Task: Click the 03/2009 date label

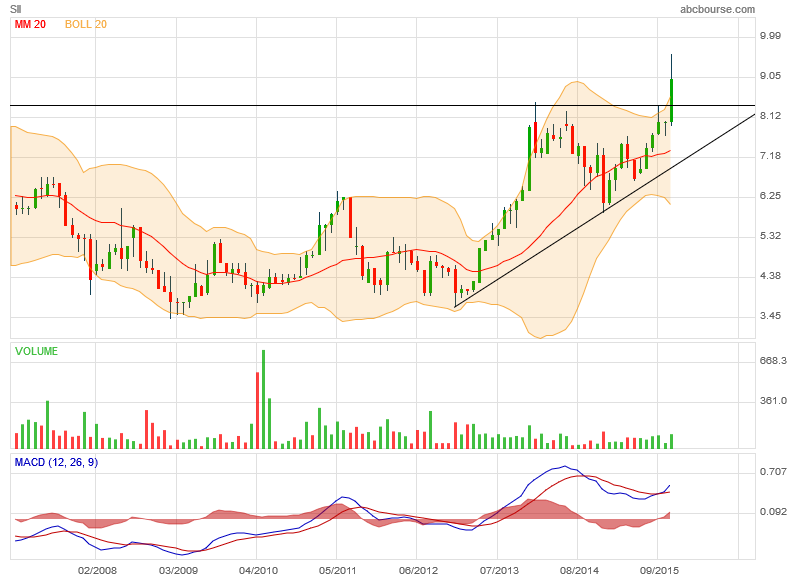Action: coord(178,570)
